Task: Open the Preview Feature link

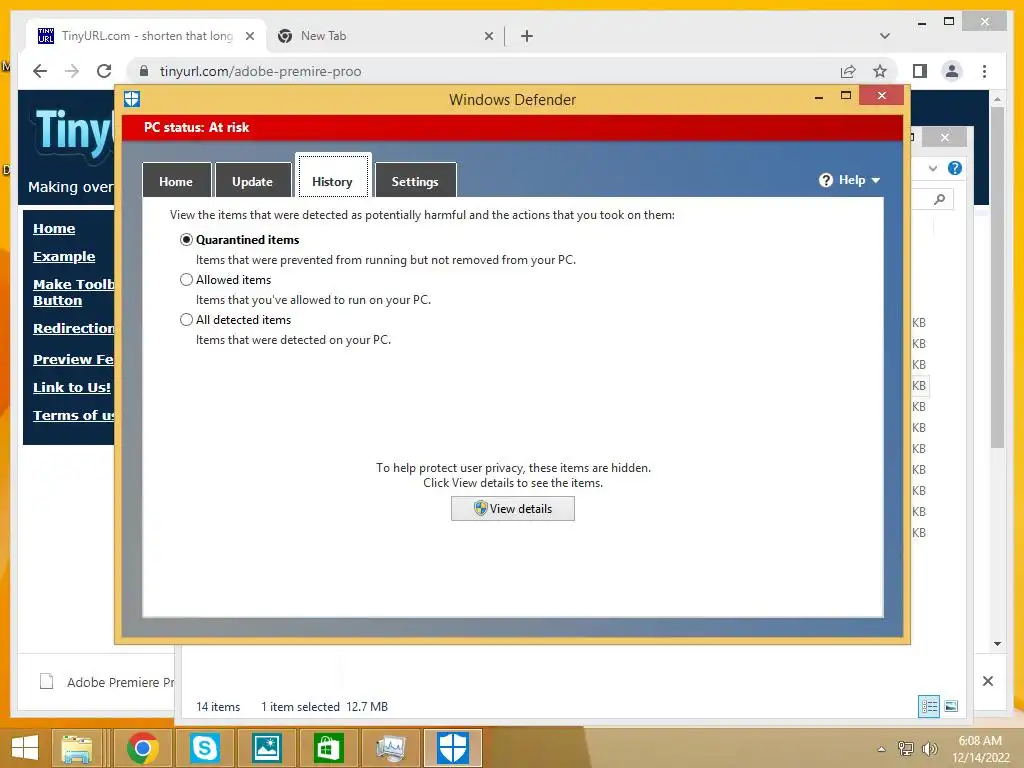Action: [74, 359]
